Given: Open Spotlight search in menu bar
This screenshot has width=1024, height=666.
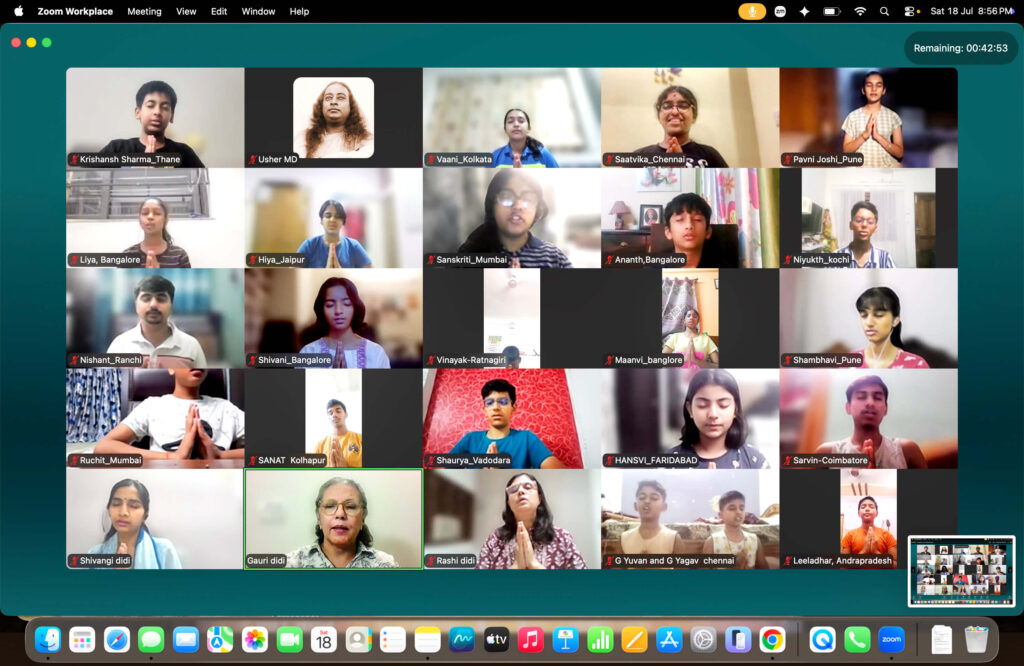Looking at the screenshot, I should coord(884,11).
